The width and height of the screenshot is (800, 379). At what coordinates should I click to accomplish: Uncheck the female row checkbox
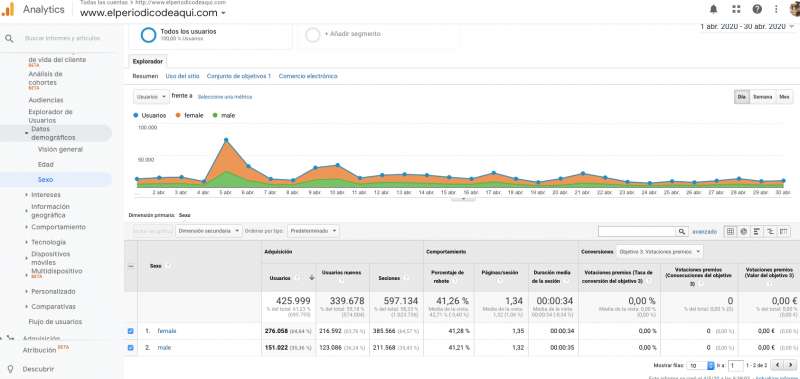[131, 331]
